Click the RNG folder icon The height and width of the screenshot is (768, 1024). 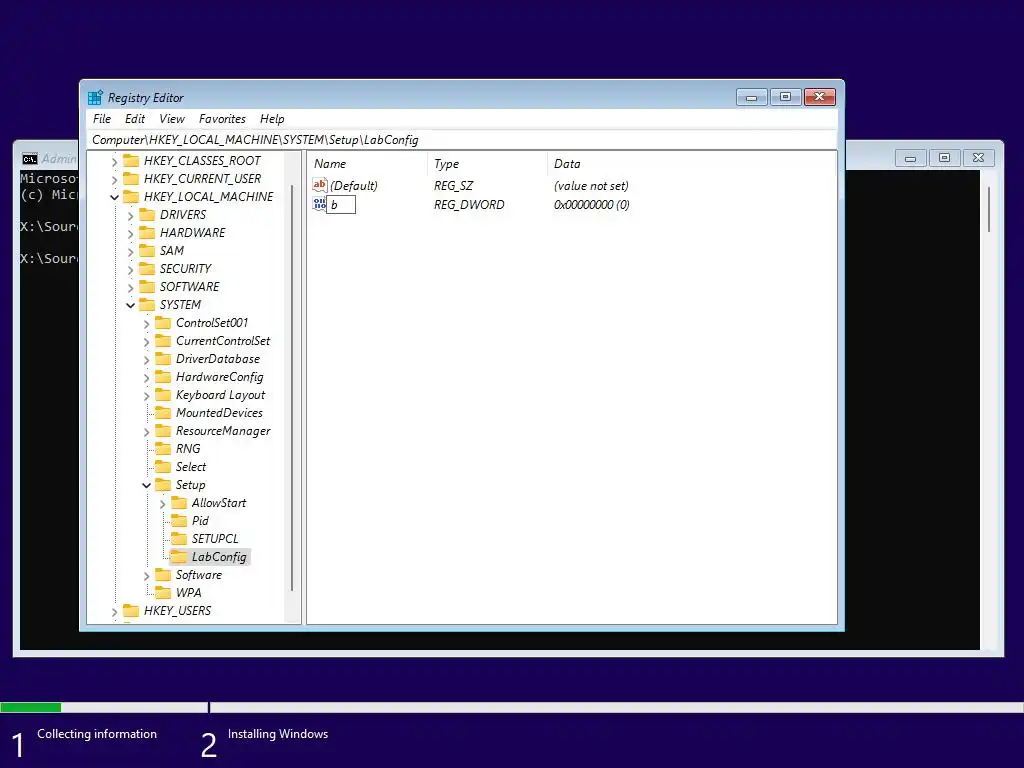click(163, 449)
